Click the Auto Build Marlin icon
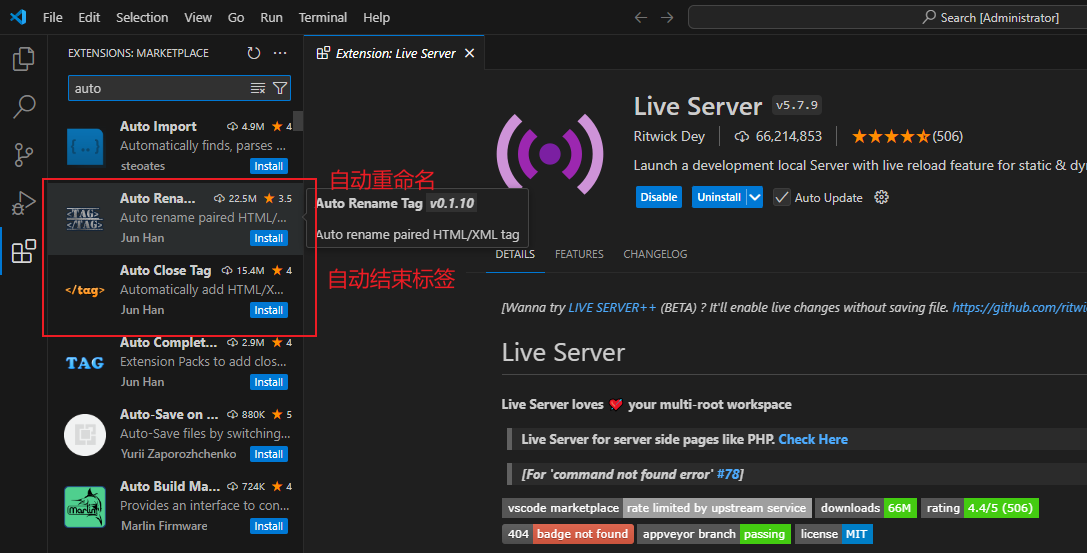Viewport: 1087px width, 553px height. [x=85, y=507]
